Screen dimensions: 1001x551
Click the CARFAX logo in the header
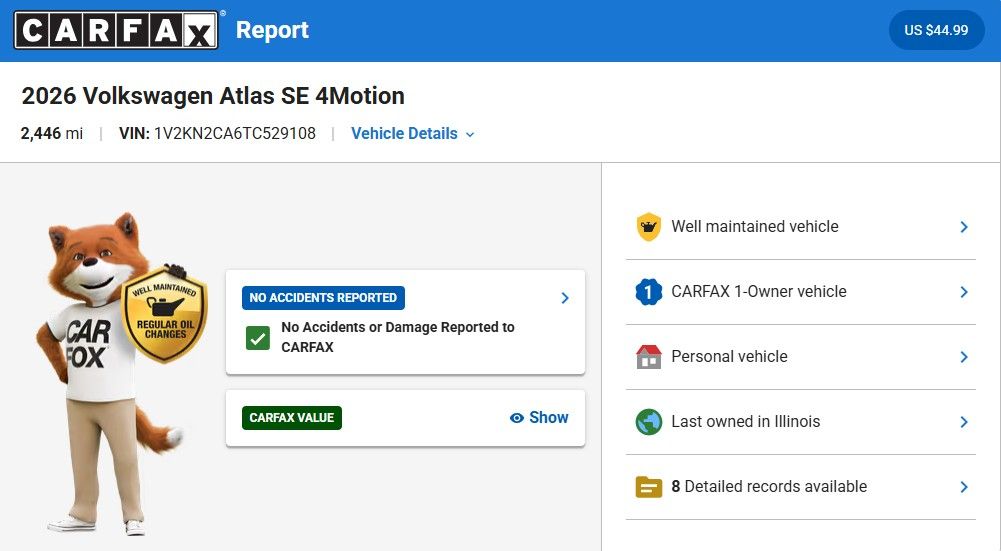pyautogui.click(x=116, y=31)
